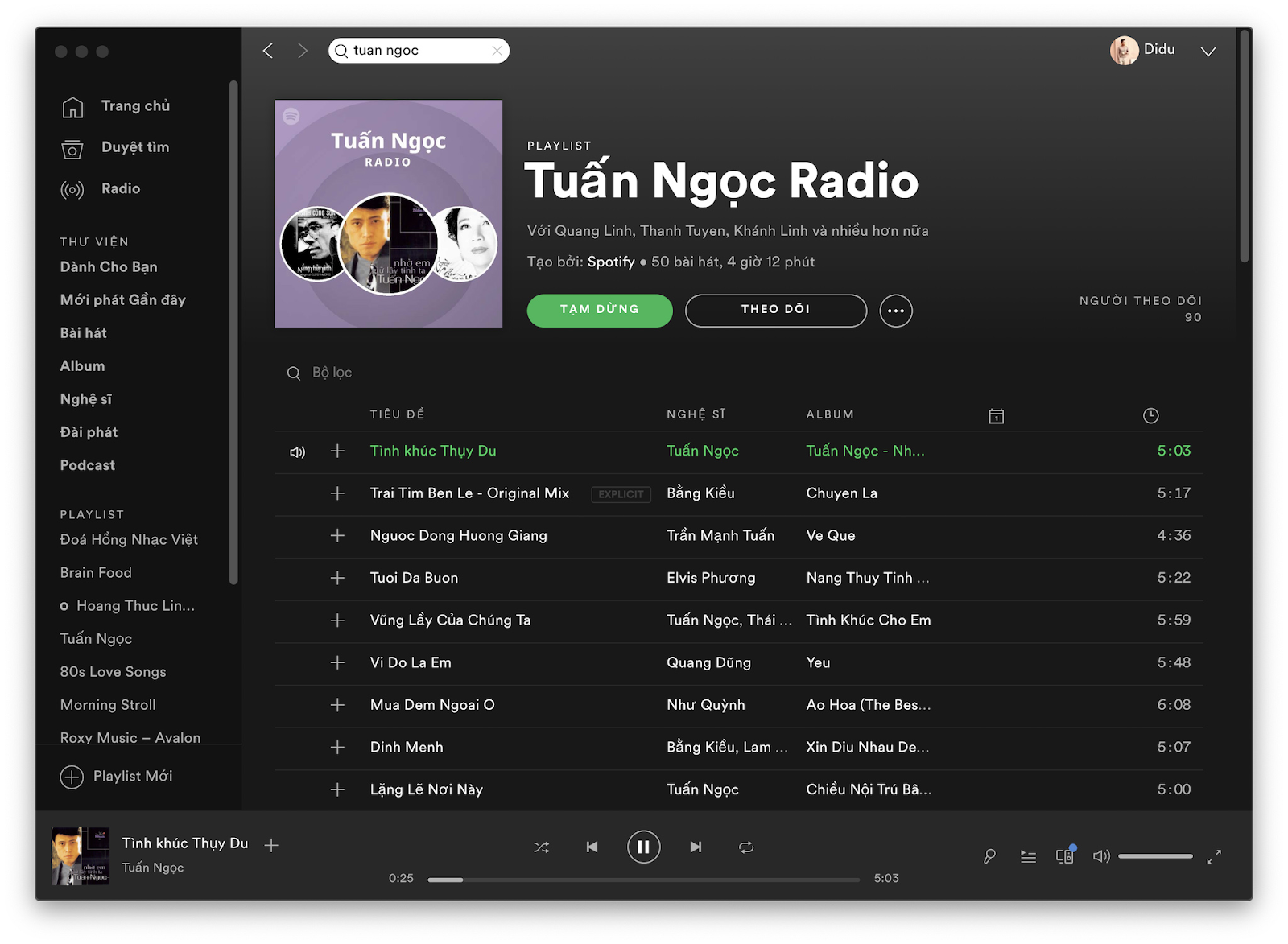Open the Morning Stroll playlist
Viewport: 1288px width, 944px height.
click(x=108, y=705)
